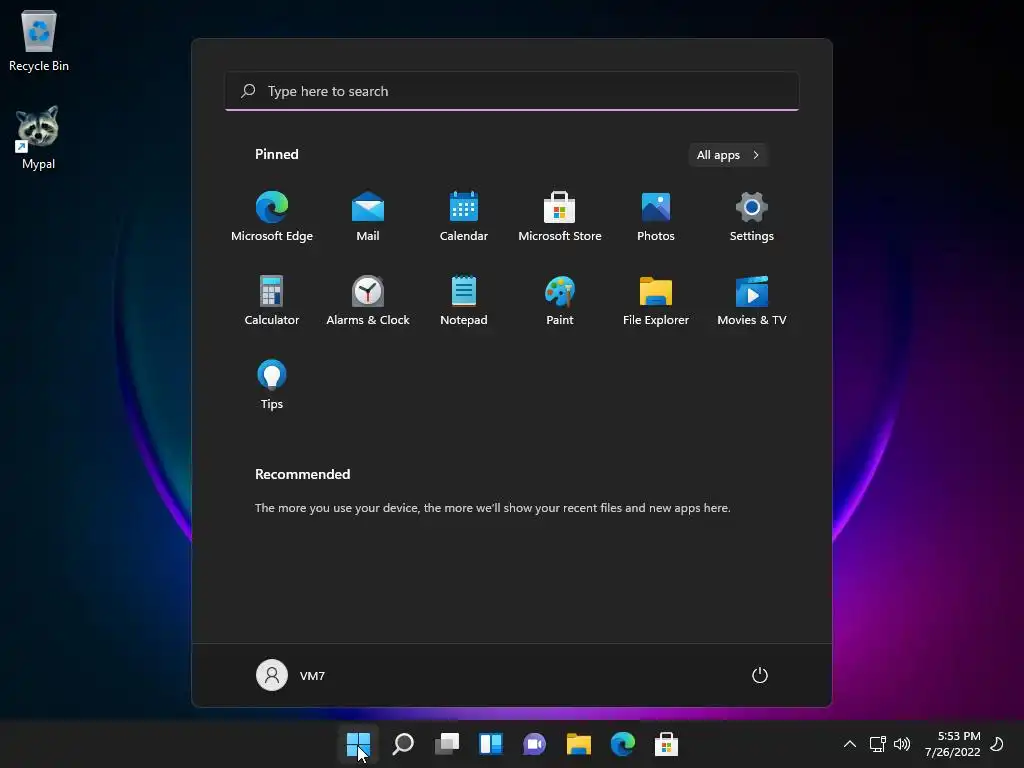Click the Type here to search box
The width and height of the screenshot is (1024, 768).
512,91
